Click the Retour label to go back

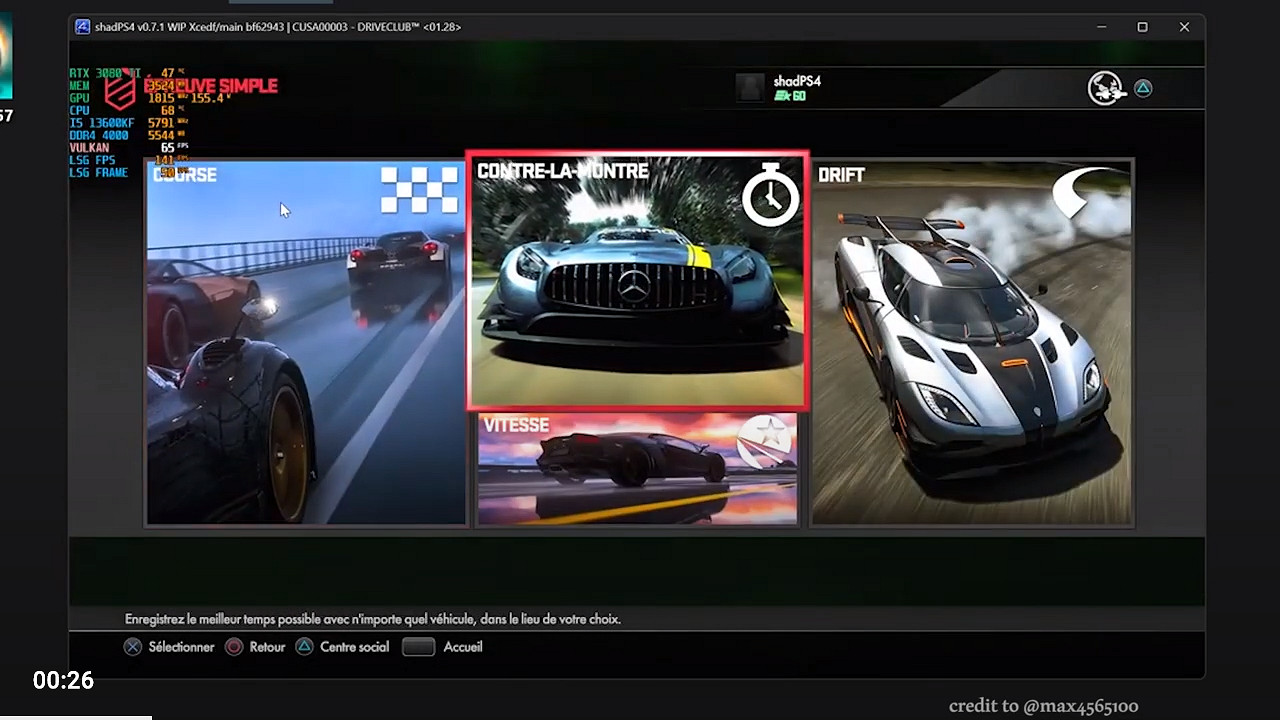(267, 647)
